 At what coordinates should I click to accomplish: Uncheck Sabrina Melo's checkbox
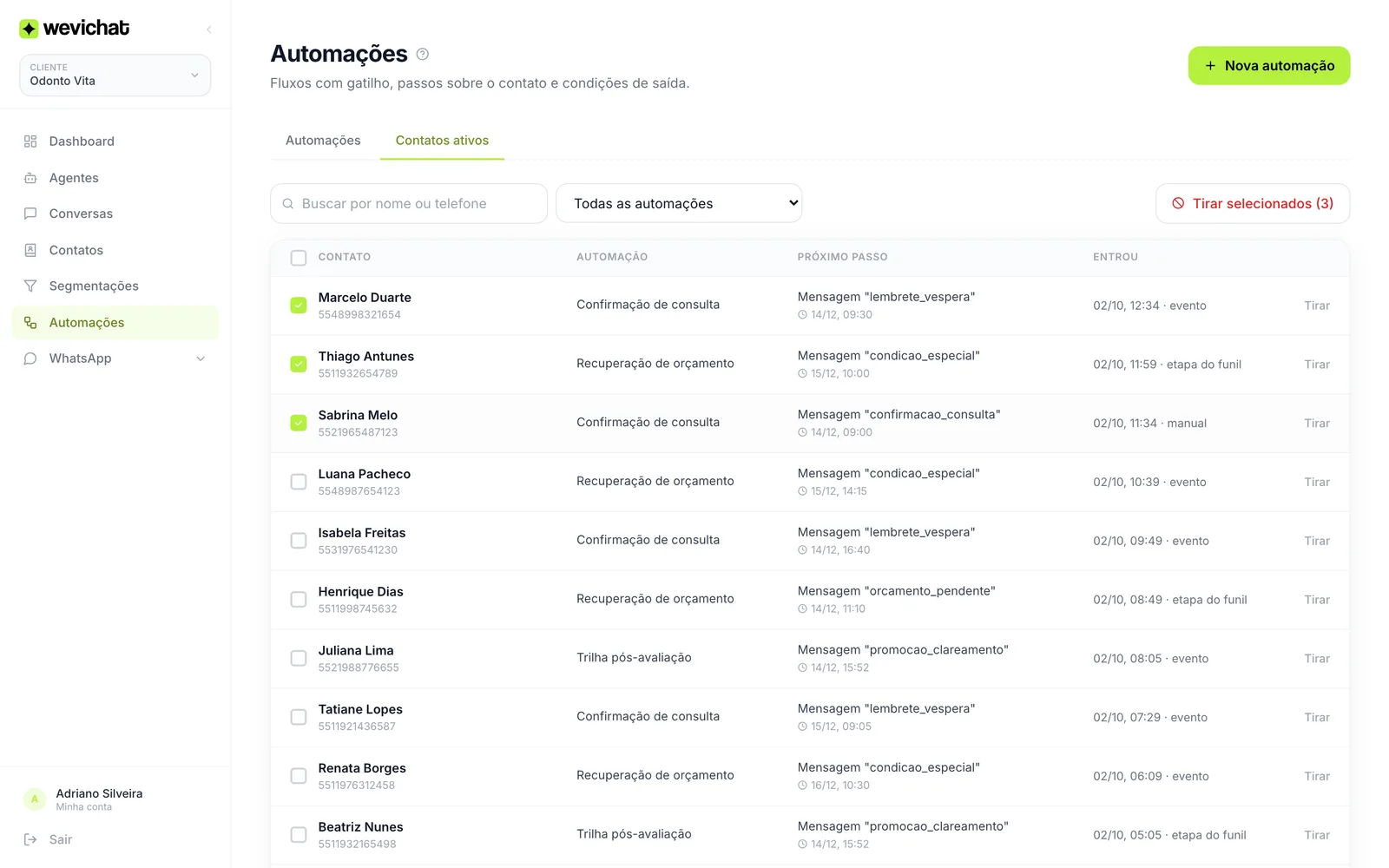point(299,423)
